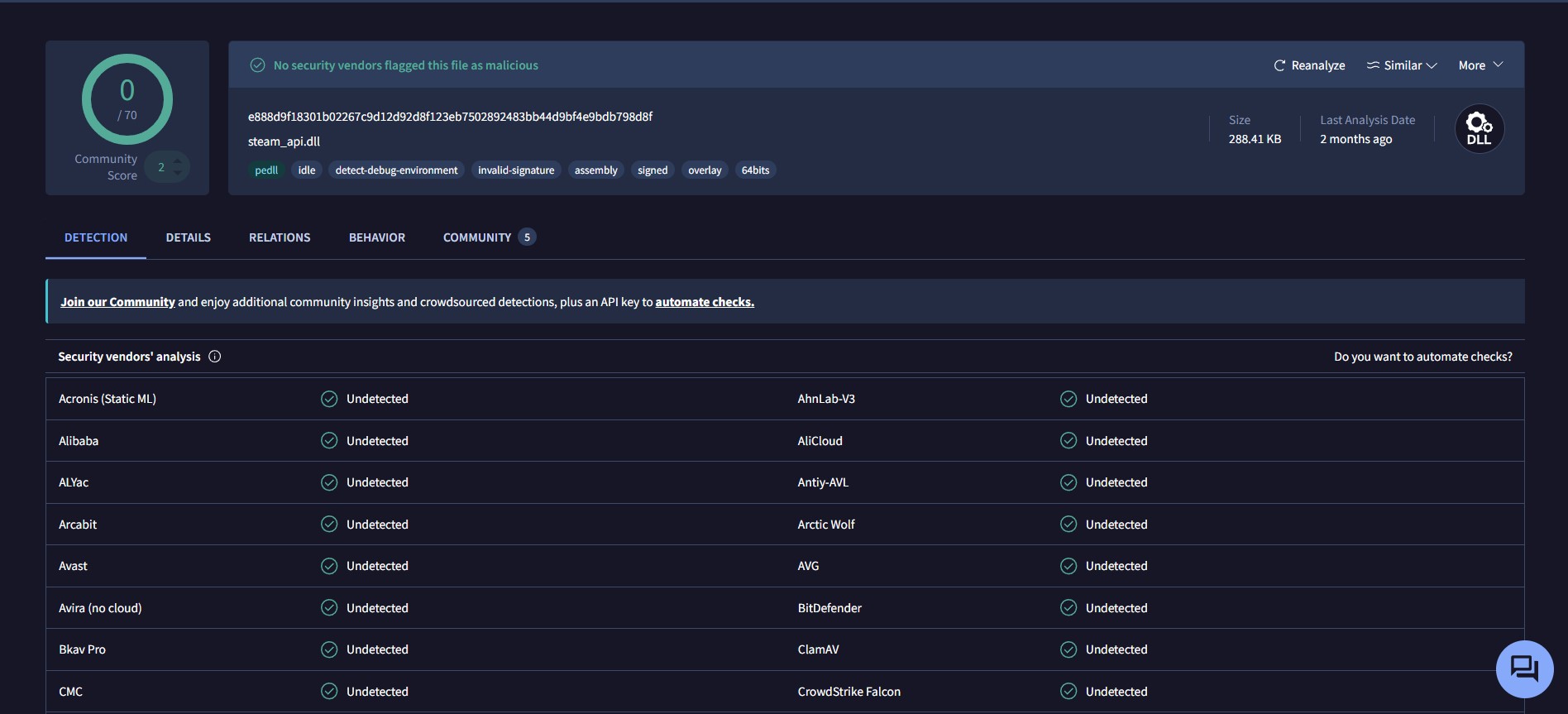
Task: Click the 0/70 detection score circle
Action: click(x=127, y=99)
